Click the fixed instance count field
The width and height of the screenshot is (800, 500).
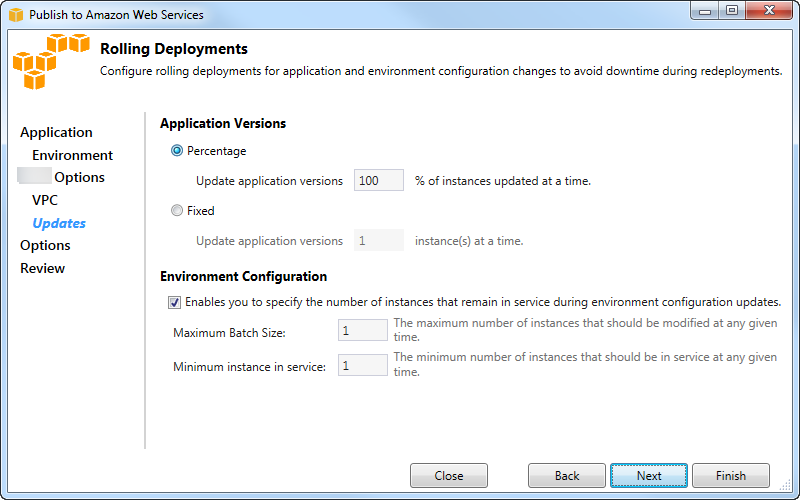[378, 241]
